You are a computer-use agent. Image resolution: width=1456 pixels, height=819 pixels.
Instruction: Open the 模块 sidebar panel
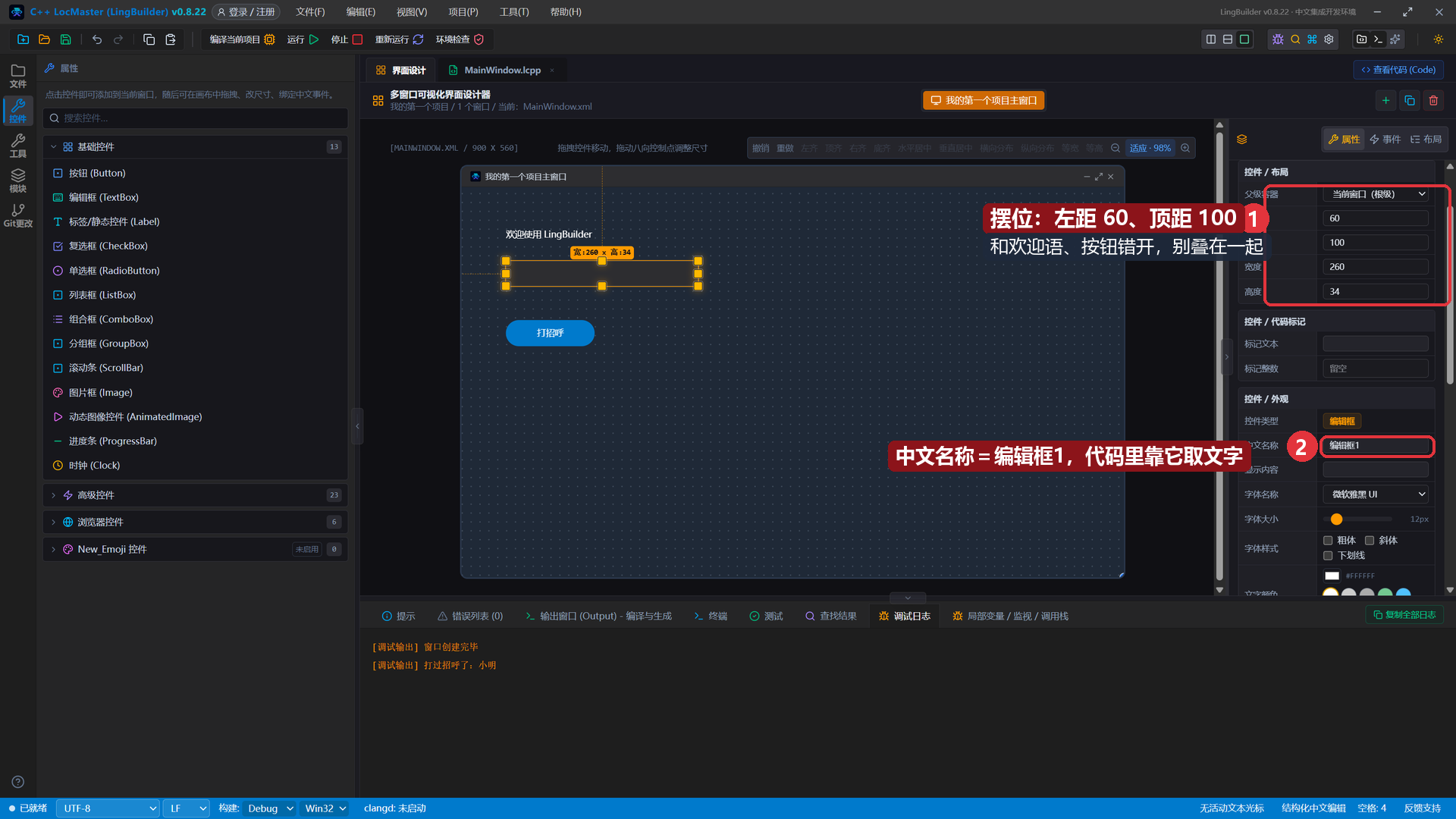click(x=18, y=181)
